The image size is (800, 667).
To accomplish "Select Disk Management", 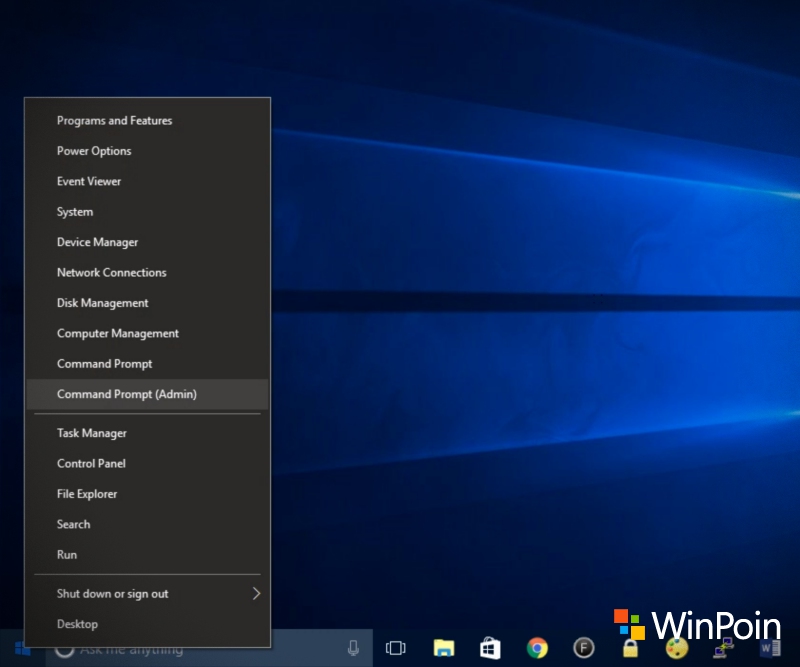I will (x=101, y=303).
